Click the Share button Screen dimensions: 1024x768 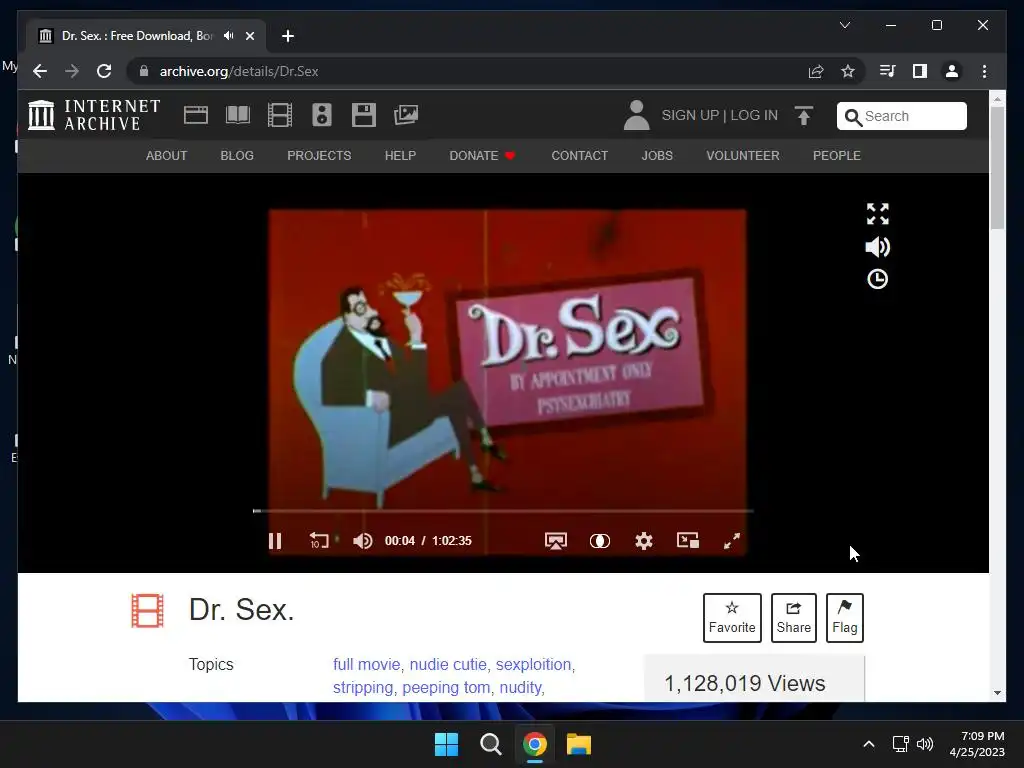pos(793,618)
